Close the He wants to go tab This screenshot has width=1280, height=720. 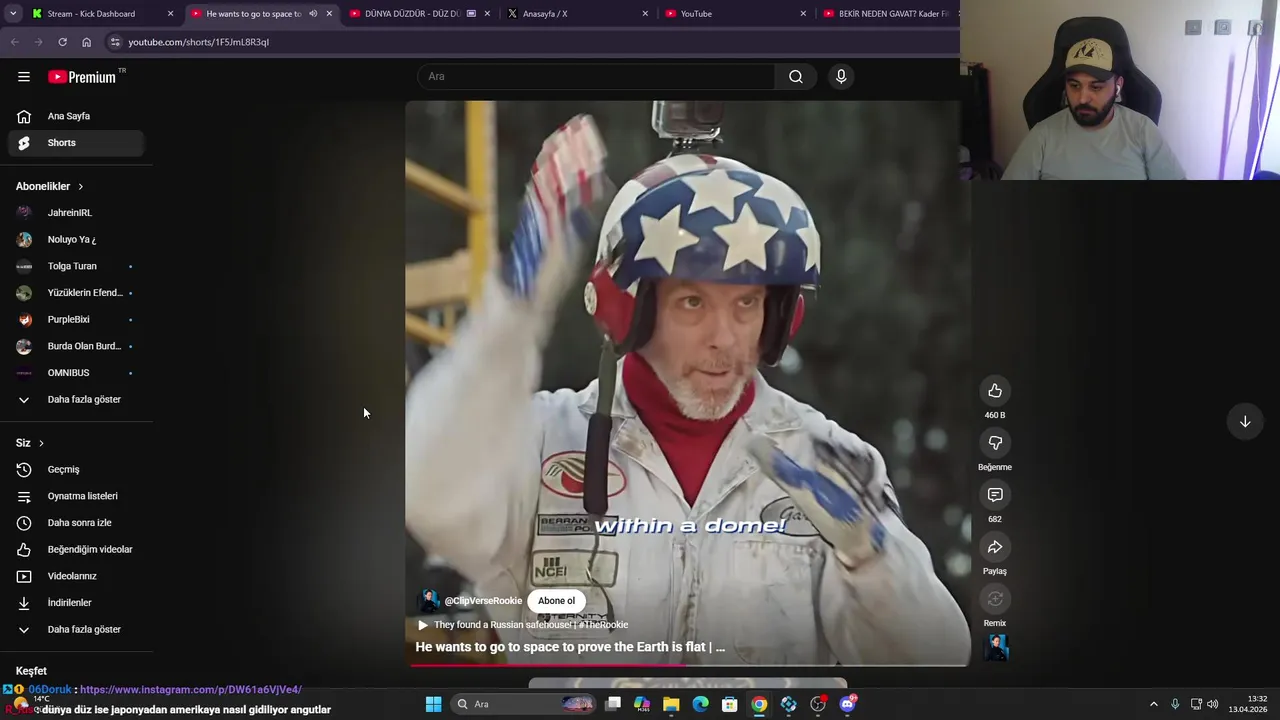[x=329, y=14]
